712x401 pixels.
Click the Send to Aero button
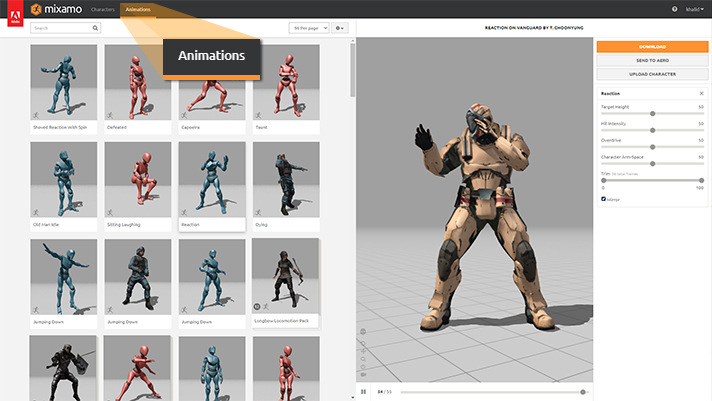click(652, 60)
